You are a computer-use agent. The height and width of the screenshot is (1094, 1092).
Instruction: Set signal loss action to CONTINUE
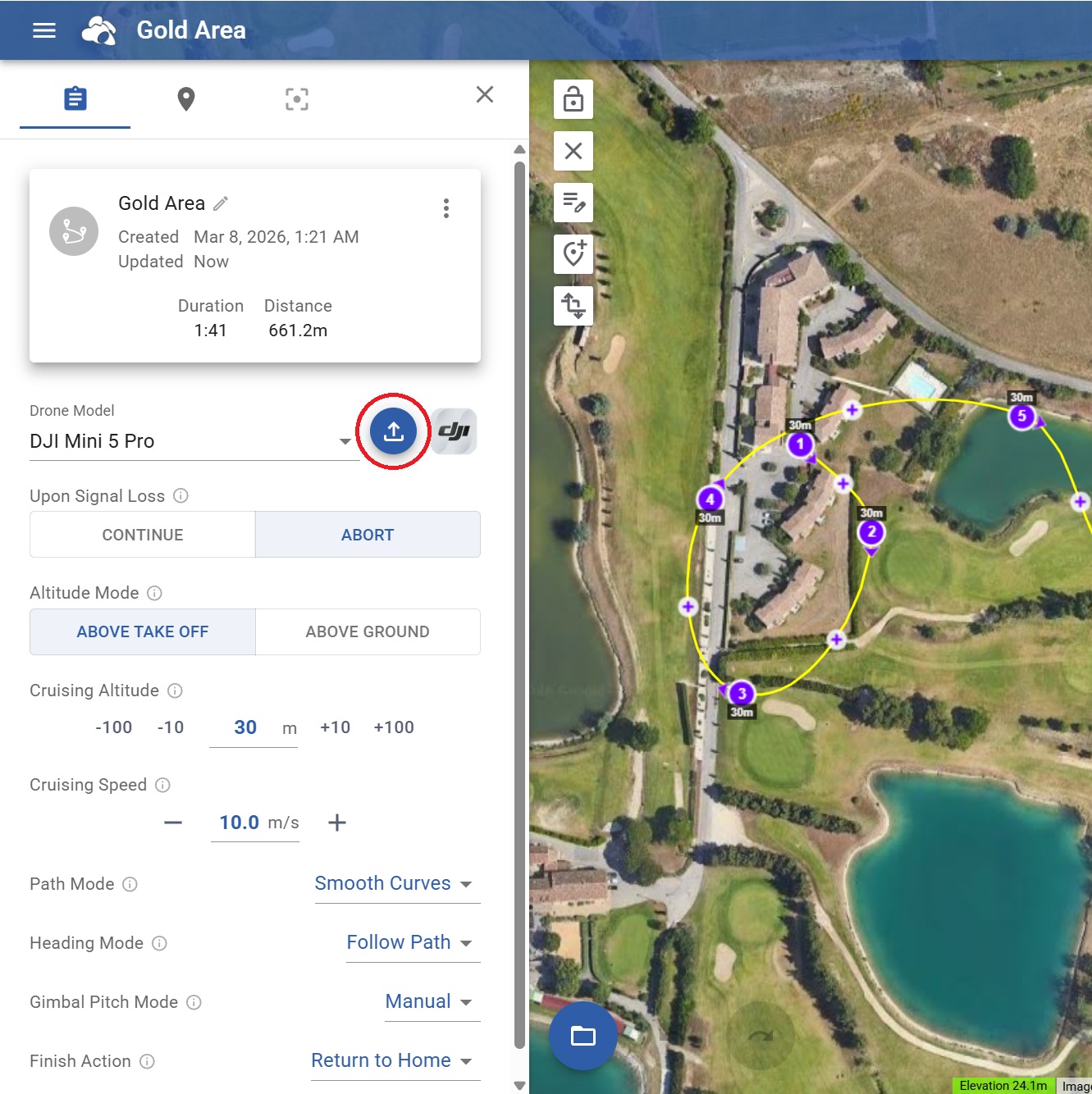[143, 535]
